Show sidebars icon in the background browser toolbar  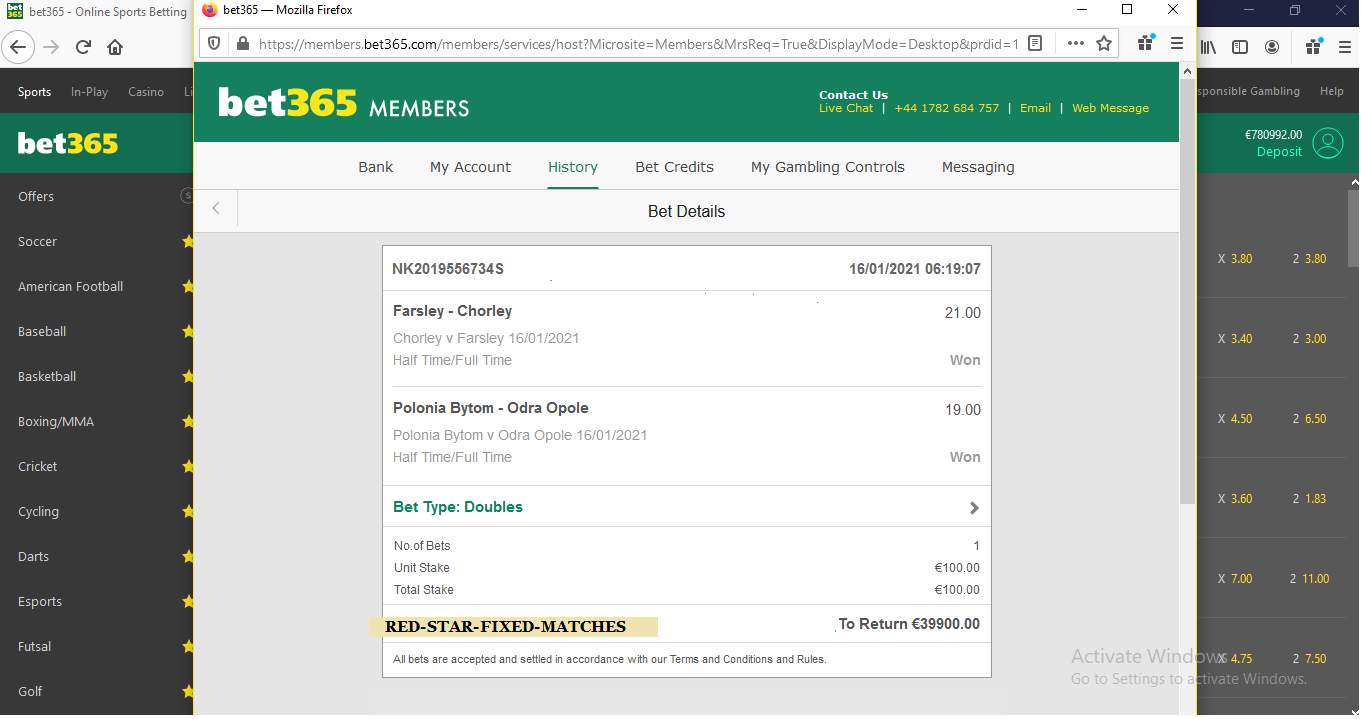(x=1240, y=47)
